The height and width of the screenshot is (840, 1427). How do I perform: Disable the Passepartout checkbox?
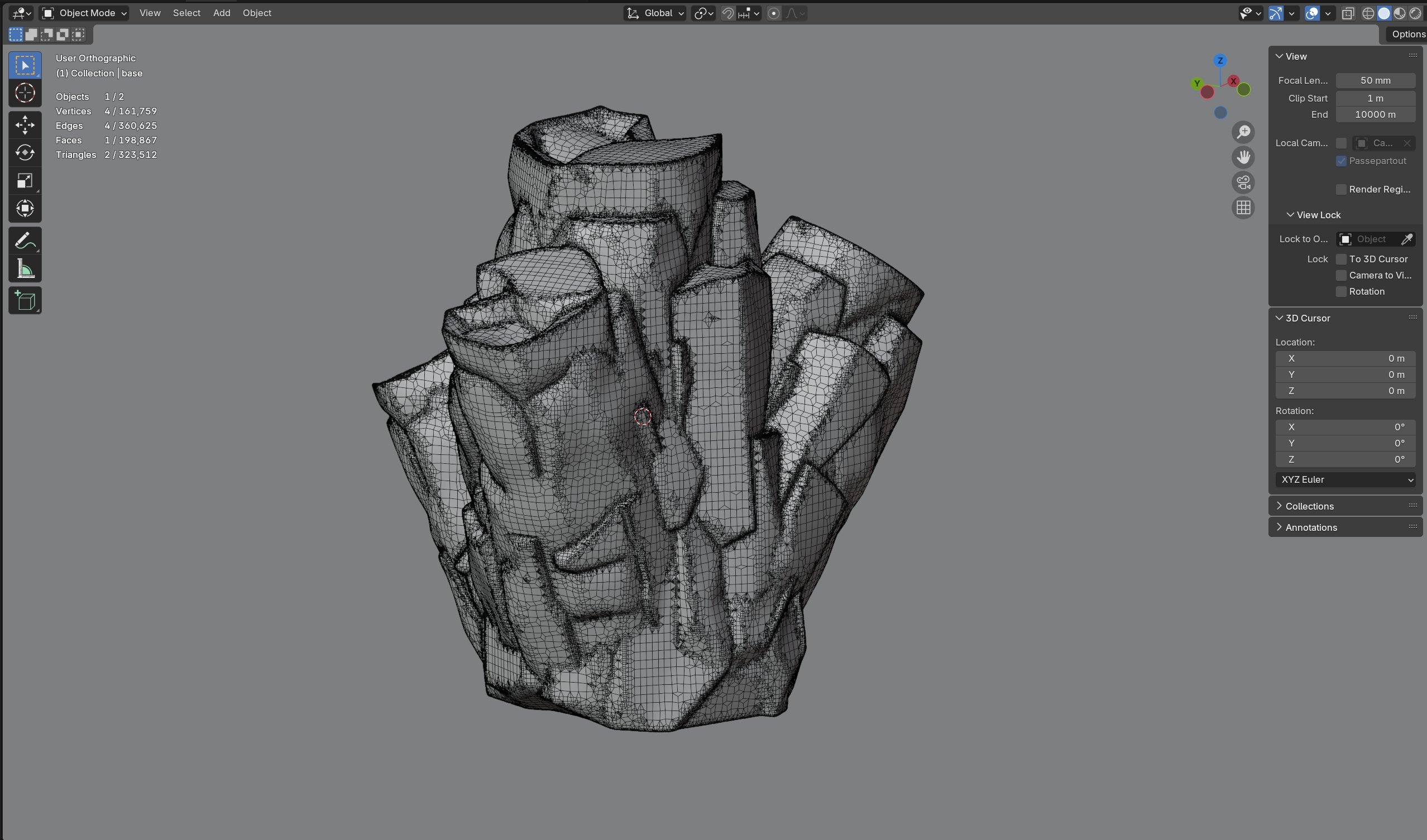coord(1341,161)
